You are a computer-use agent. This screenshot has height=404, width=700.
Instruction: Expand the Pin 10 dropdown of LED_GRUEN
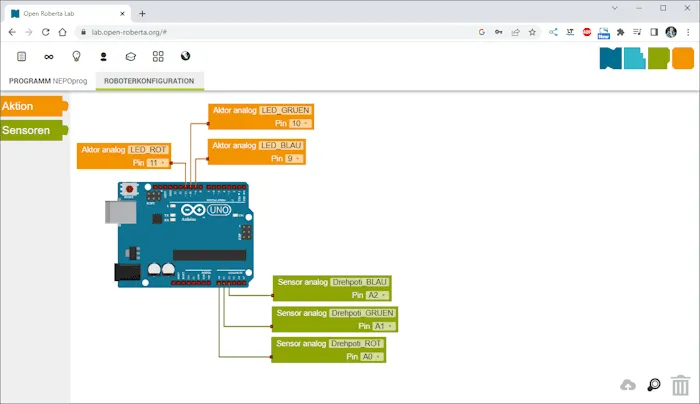[300, 124]
